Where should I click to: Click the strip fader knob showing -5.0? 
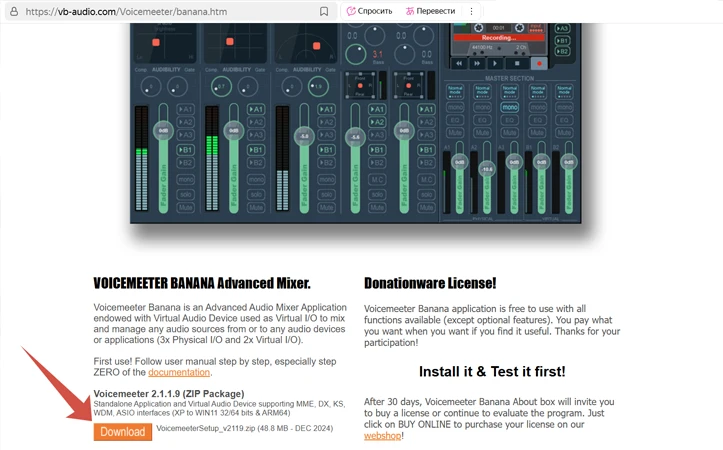[304, 136]
